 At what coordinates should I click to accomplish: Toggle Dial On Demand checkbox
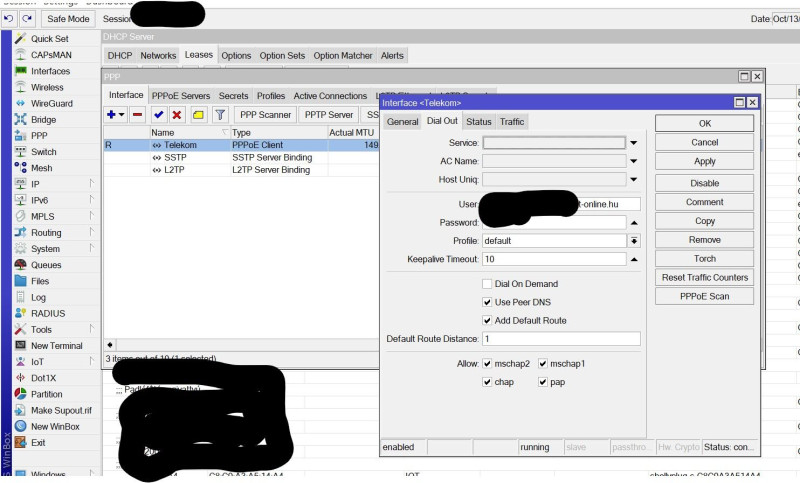pos(487,284)
